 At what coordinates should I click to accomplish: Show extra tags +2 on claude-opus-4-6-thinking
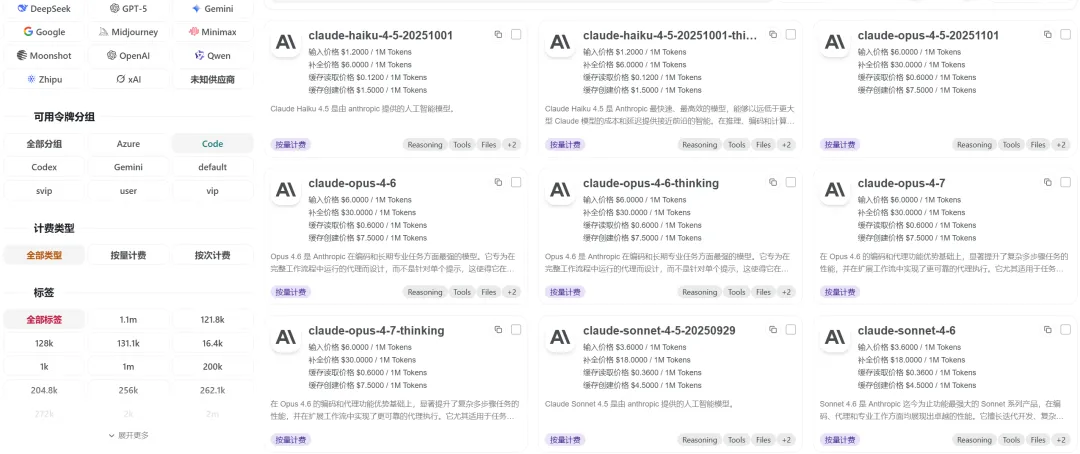click(x=786, y=292)
